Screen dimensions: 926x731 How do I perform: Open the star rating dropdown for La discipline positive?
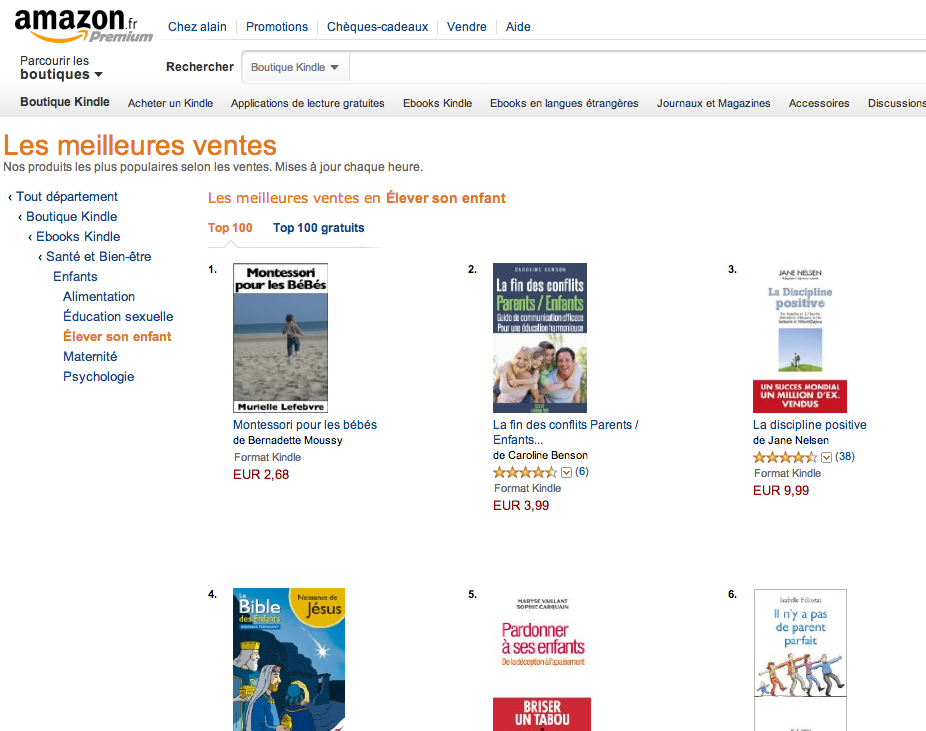tap(827, 457)
